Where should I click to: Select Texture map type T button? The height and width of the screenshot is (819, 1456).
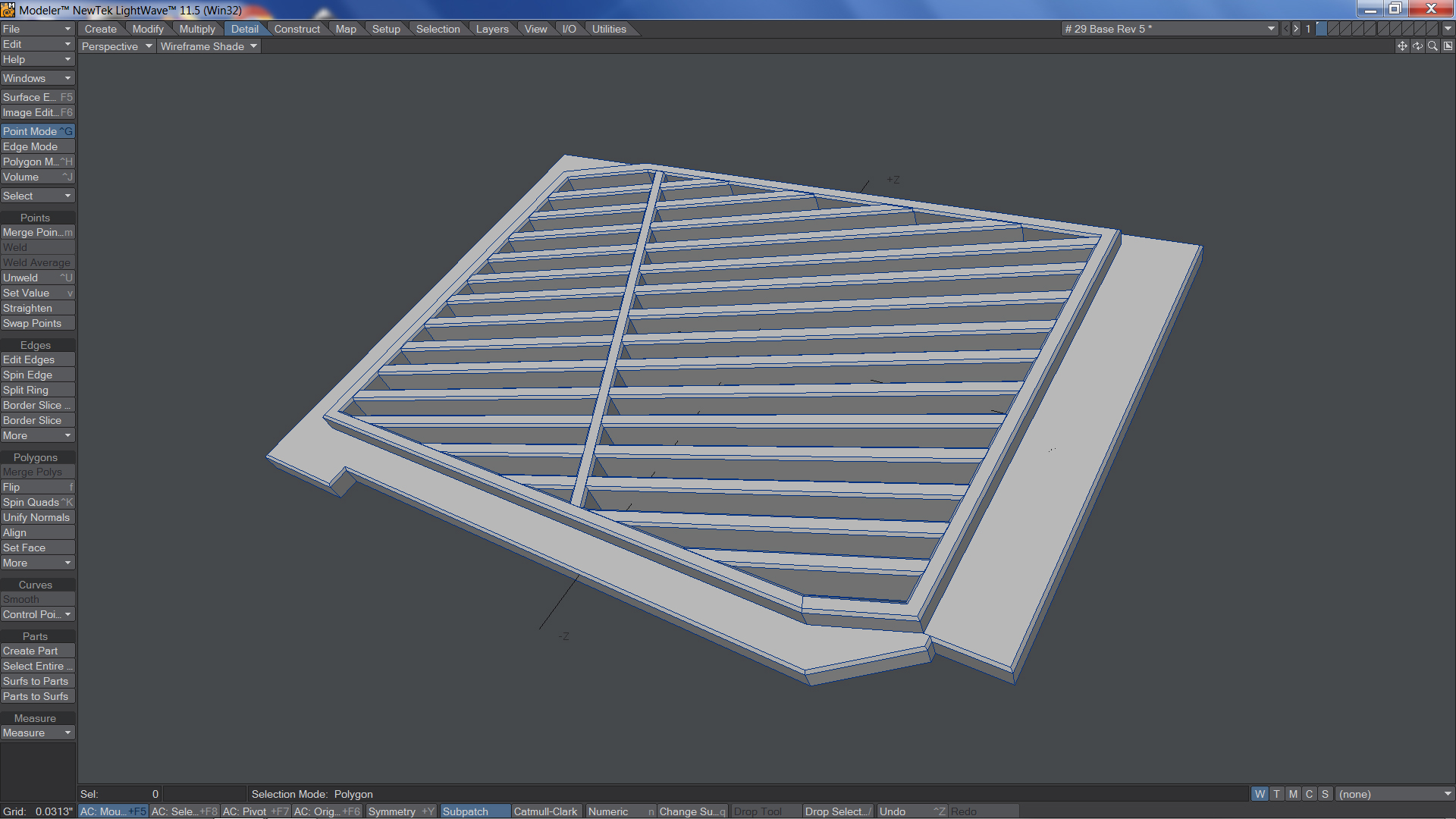click(1277, 794)
